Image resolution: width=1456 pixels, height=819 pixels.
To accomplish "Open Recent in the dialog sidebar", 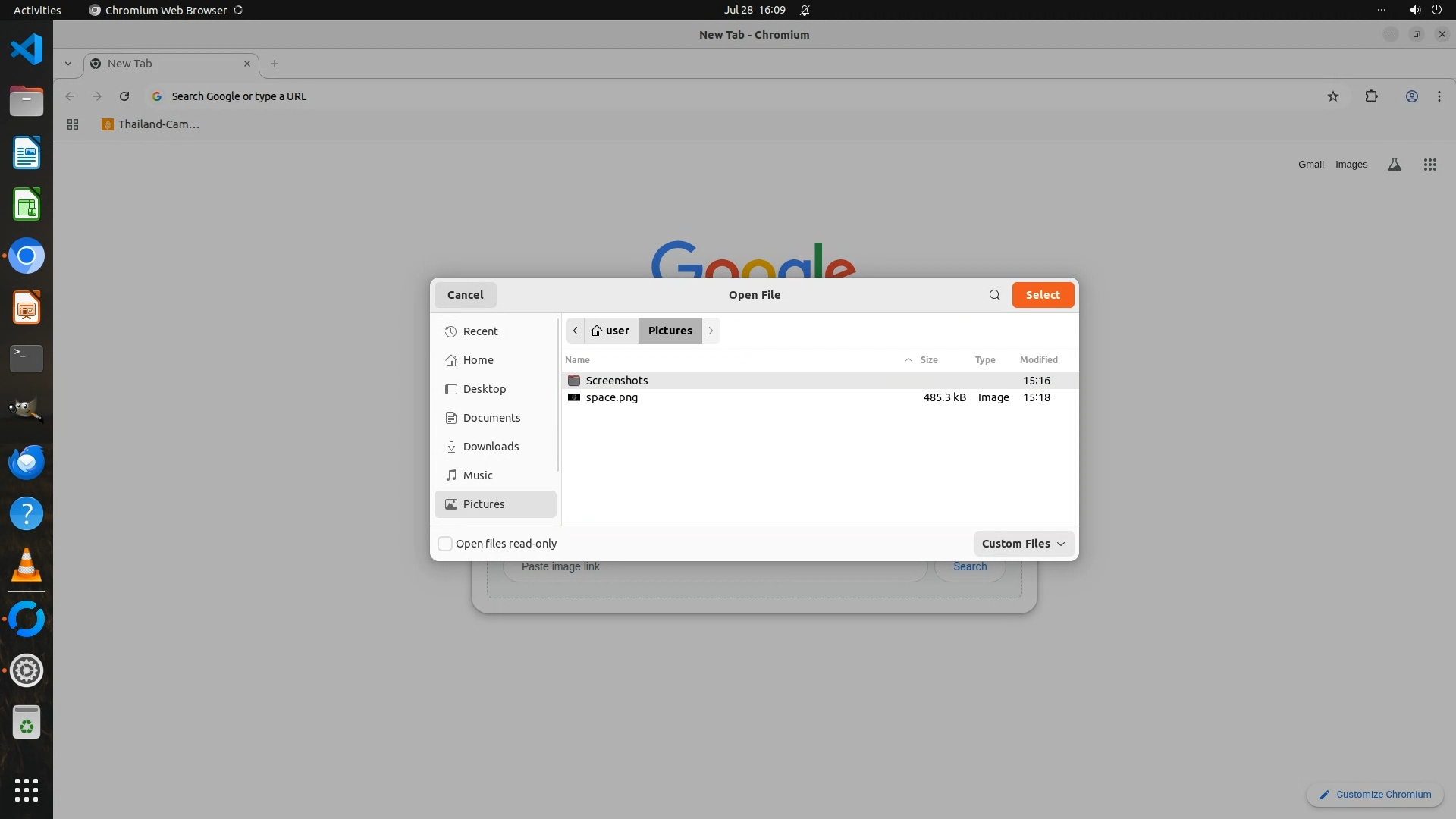I will pos(480,331).
